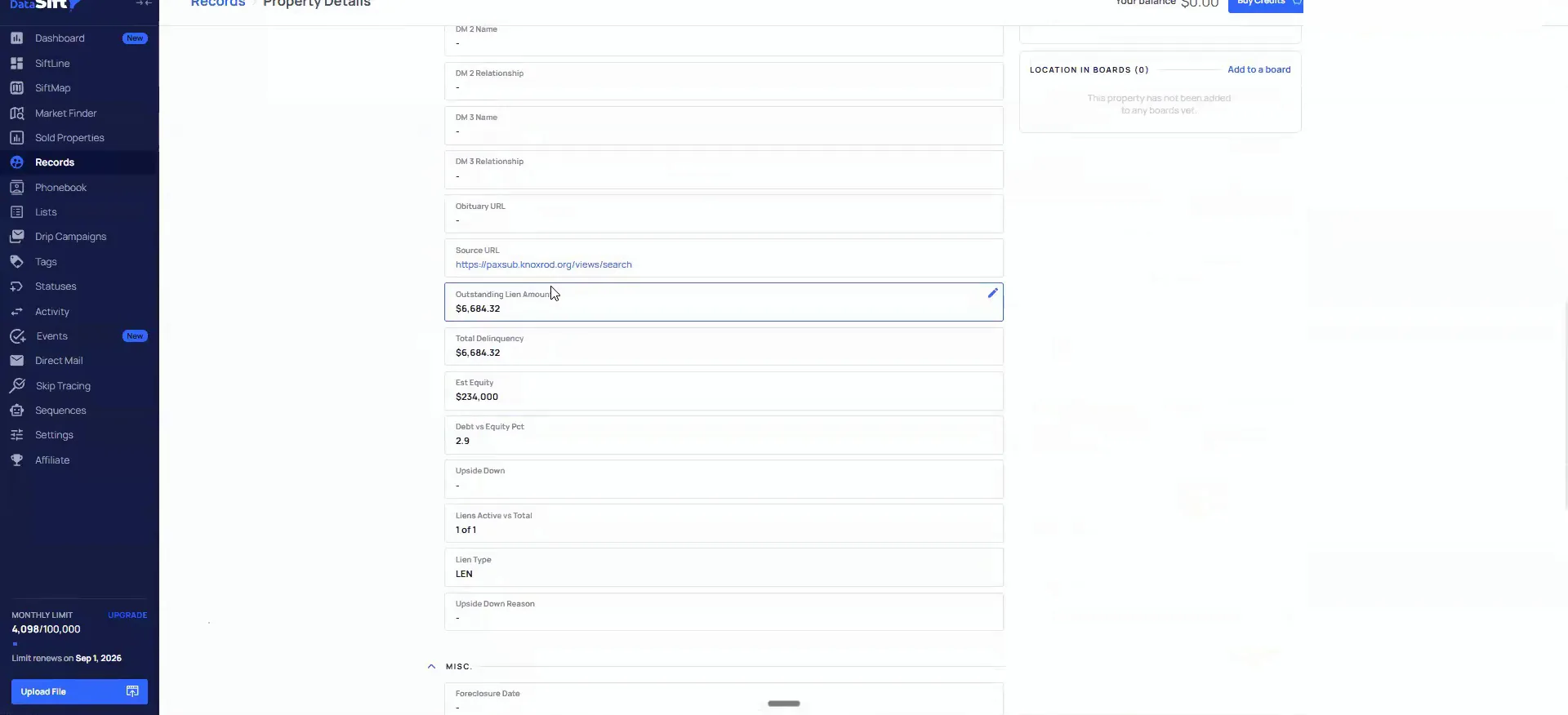1568x715 pixels.
Task: Click the Lien Type field
Action: [724, 567]
